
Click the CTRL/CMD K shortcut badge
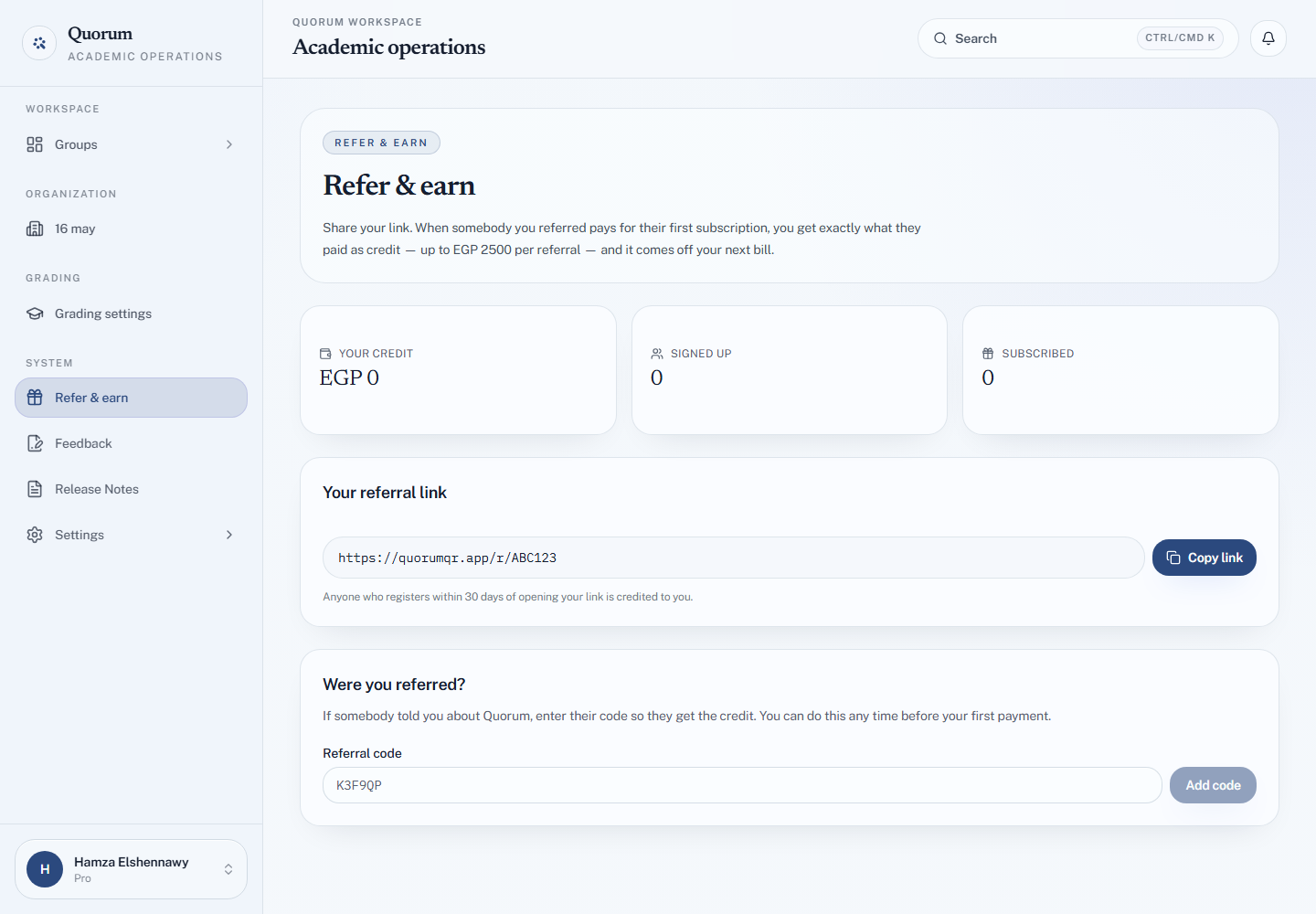pos(1180,38)
